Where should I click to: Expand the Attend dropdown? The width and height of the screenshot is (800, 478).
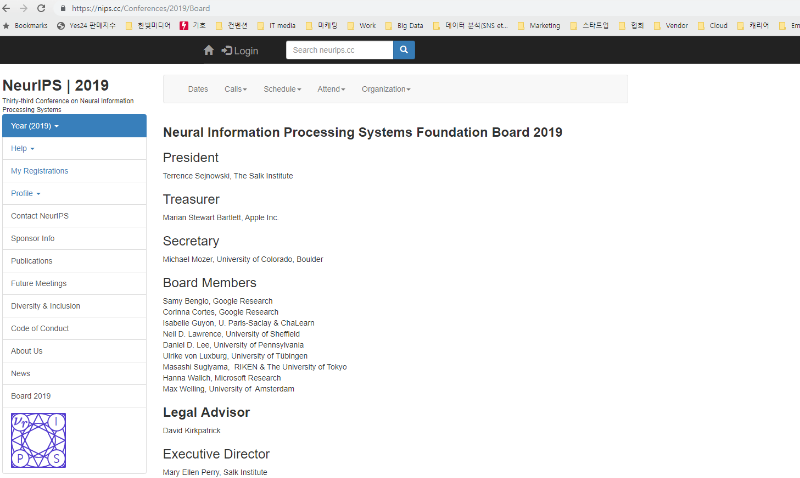pyautogui.click(x=331, y=89)
